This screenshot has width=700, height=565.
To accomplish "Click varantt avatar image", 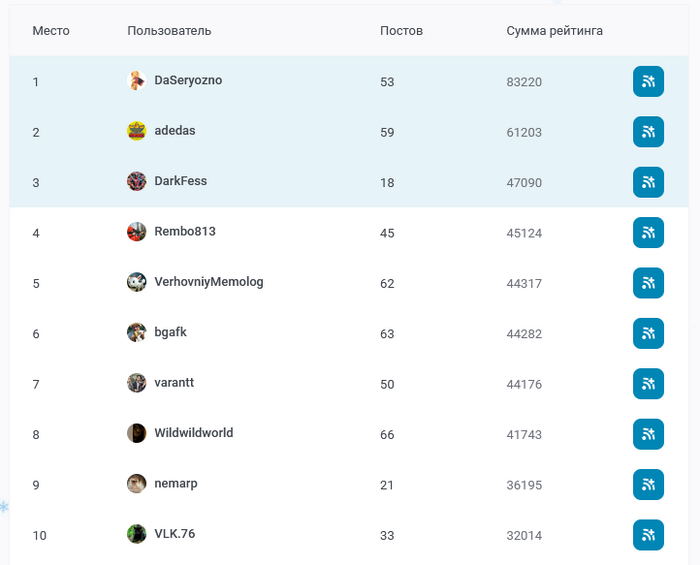I will pyautogui.click(x=137, y=383).
